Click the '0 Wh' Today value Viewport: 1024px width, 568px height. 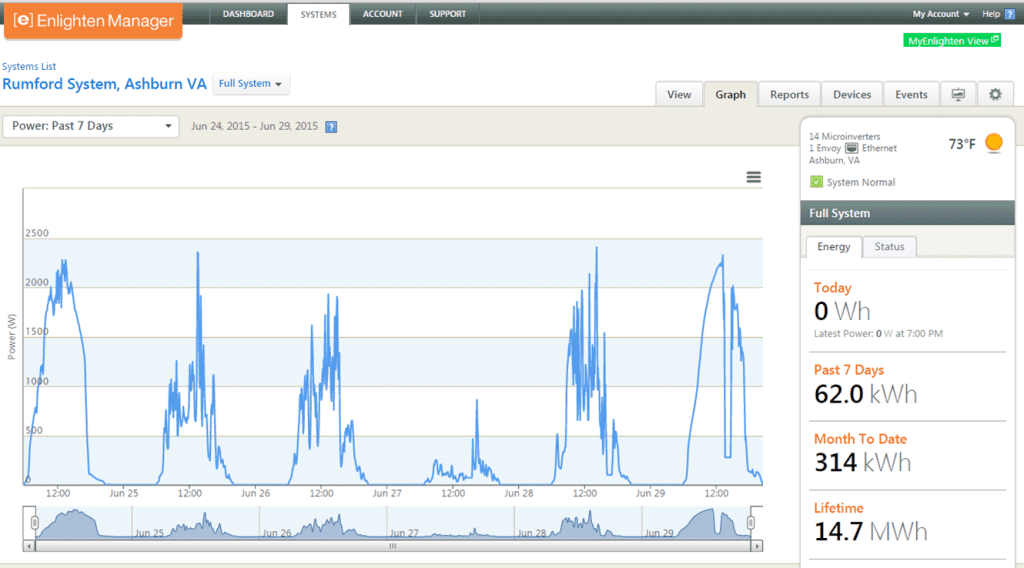(x=842, y=311)
